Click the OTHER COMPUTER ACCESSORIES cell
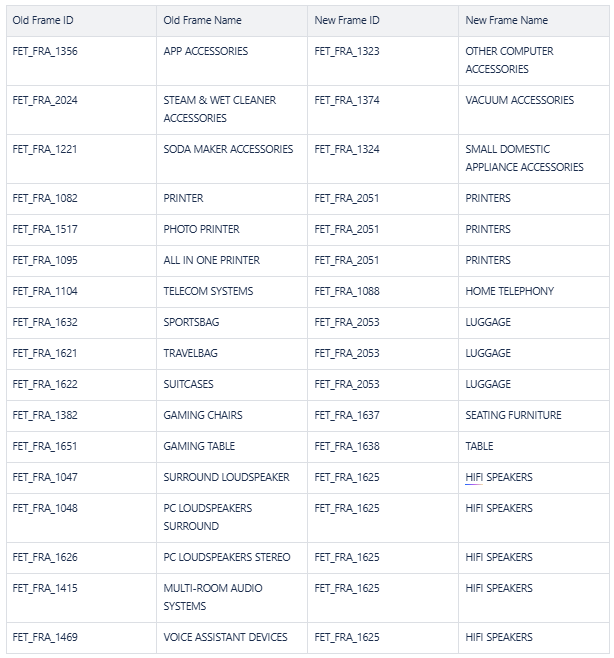 point(509,60)
